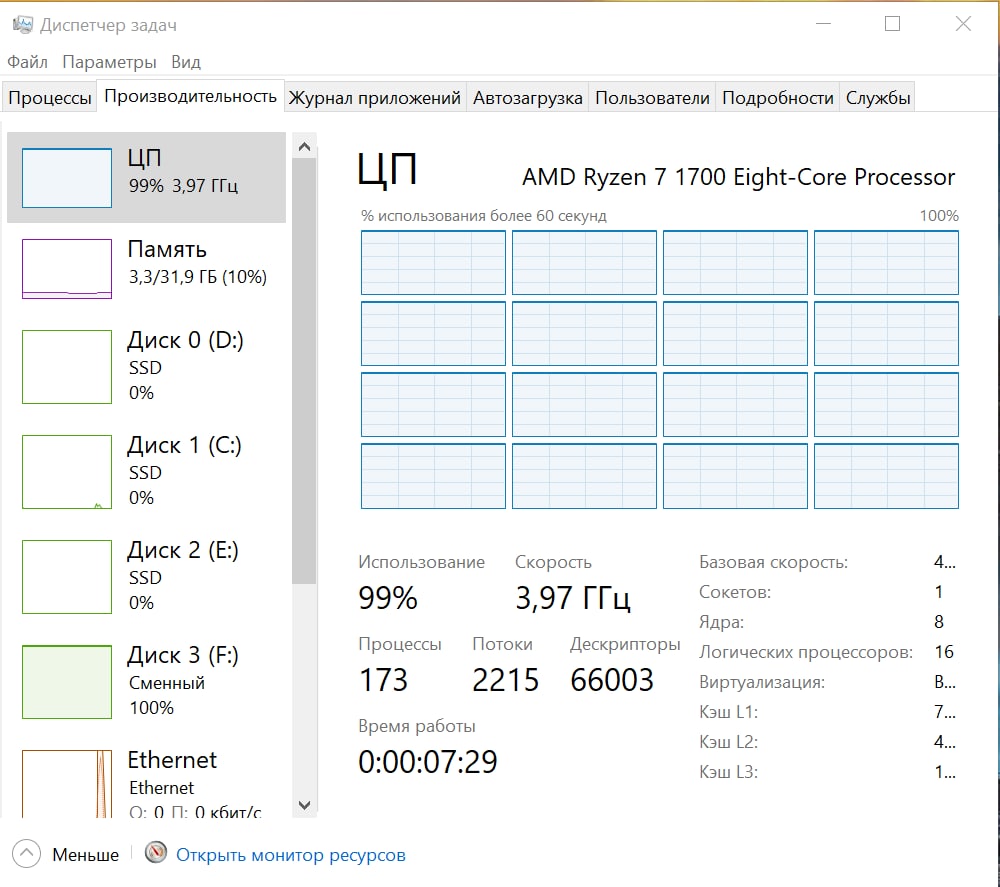Click the Открыть монитор ресурсов link
1000x887 pixels.
click(x=291, y=855)
